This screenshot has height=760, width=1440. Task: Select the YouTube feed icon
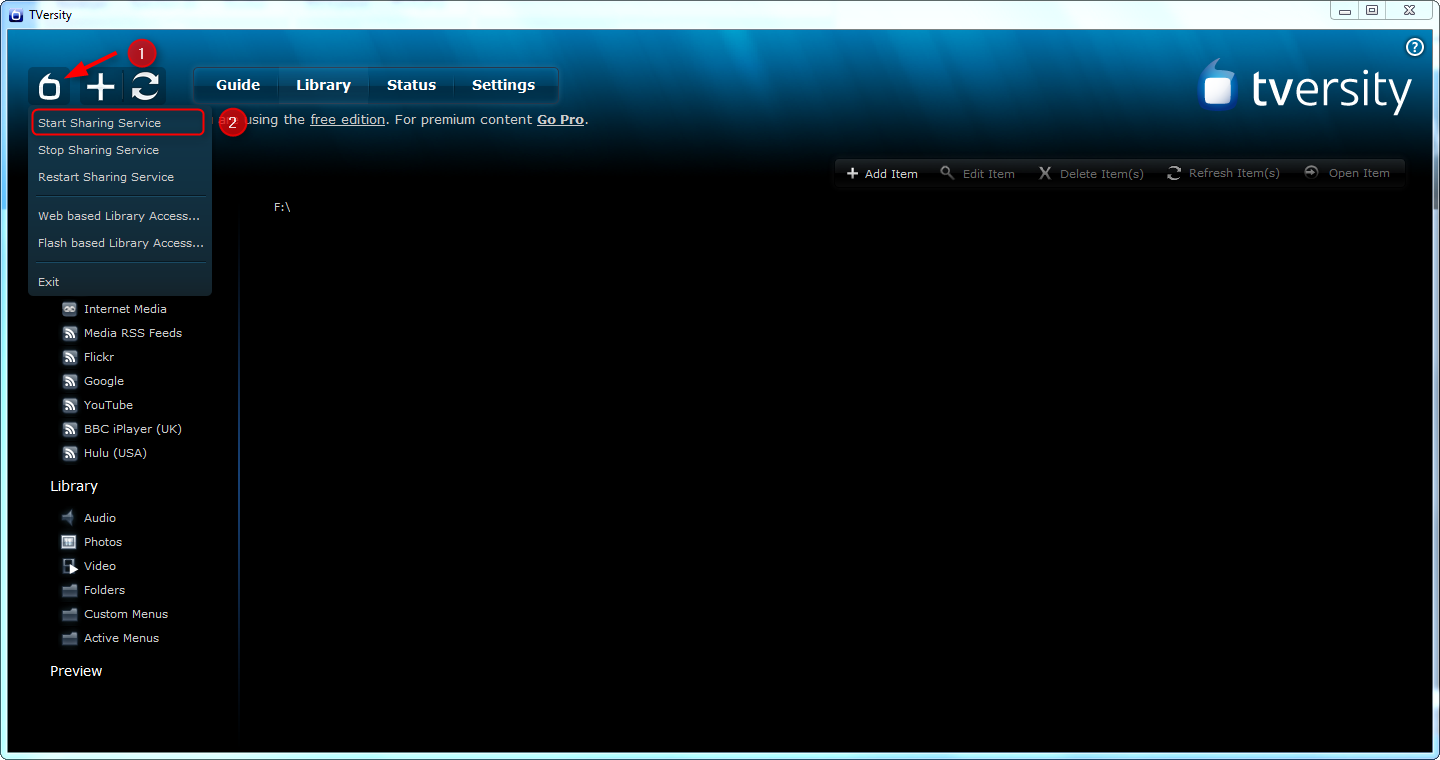click(69, 405)
